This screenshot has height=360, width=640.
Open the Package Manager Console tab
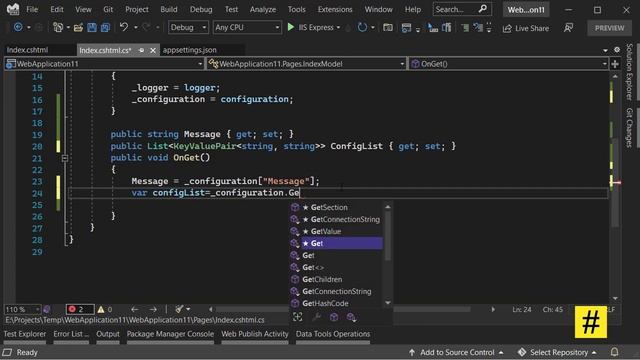[170, 334]
